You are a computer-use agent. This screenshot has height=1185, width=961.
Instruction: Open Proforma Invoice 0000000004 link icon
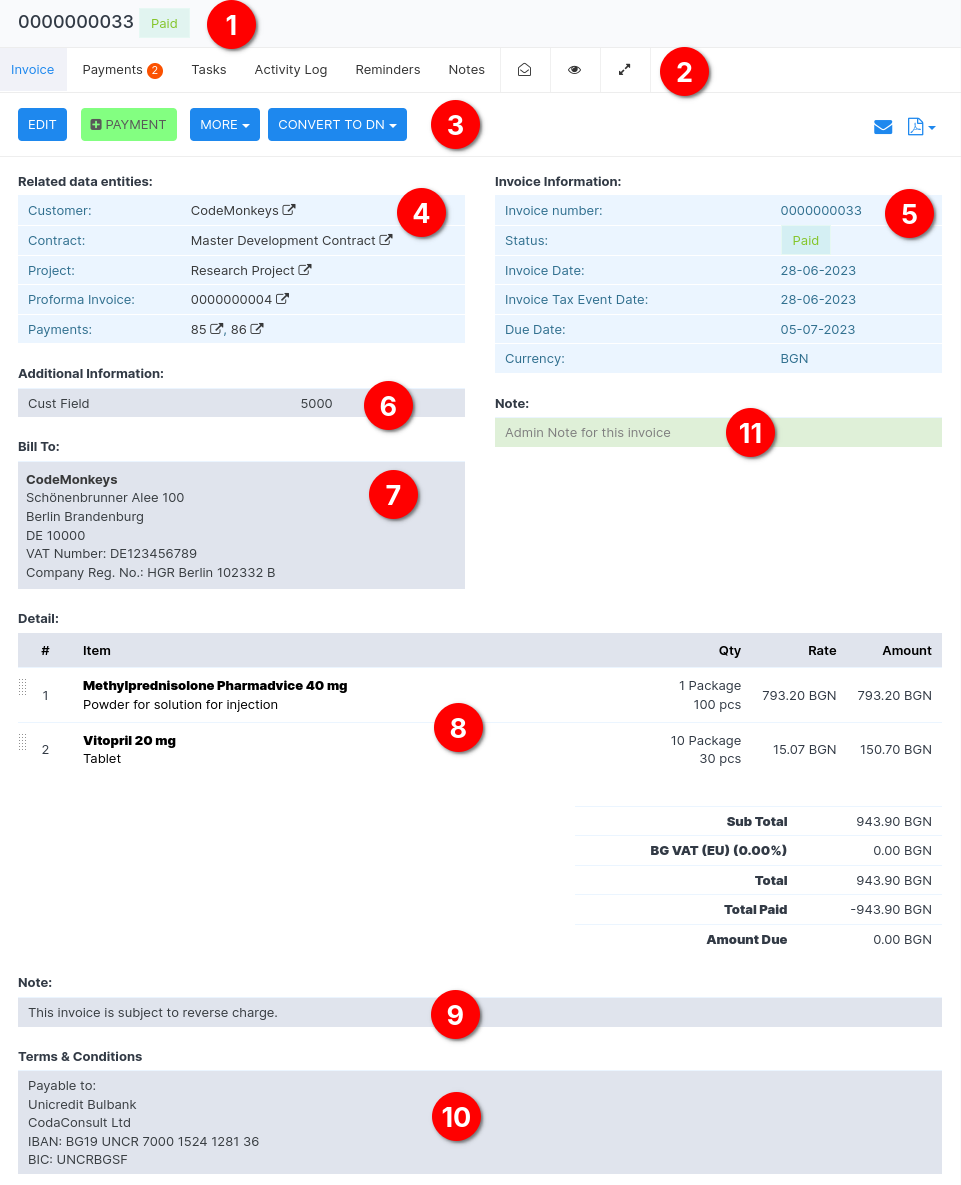pyautogui.click(x=282, y=299)
